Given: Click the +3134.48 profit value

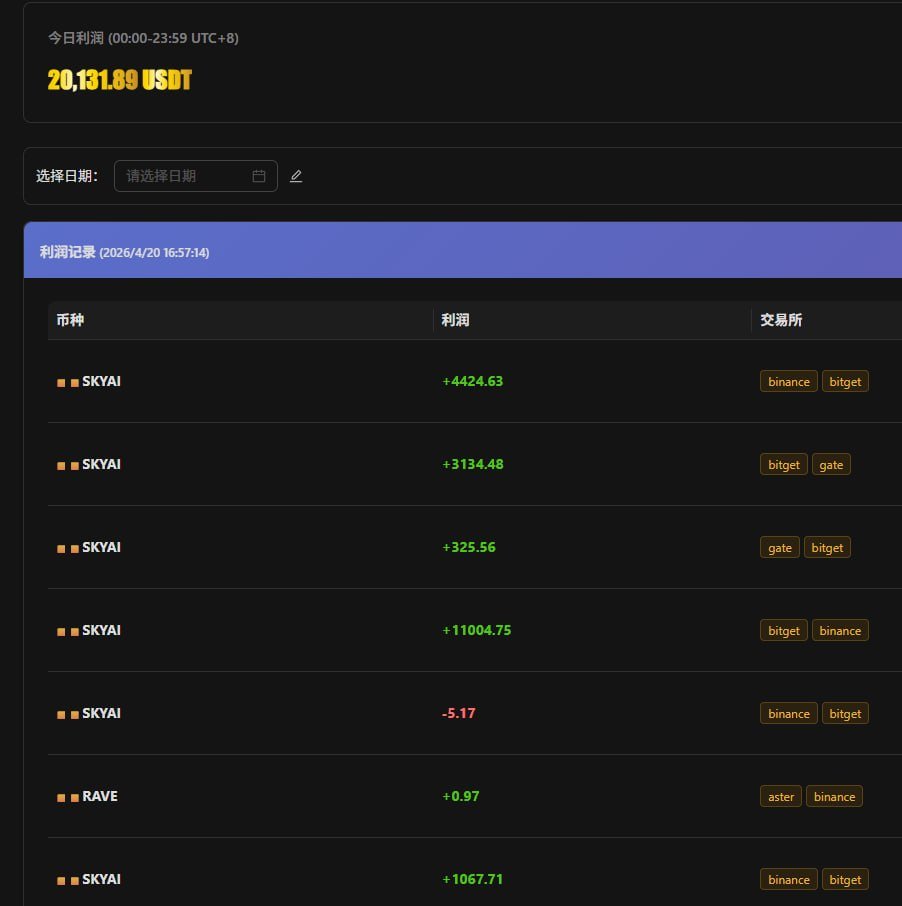Looking at the screenshot, I should [x=473, y=465].
